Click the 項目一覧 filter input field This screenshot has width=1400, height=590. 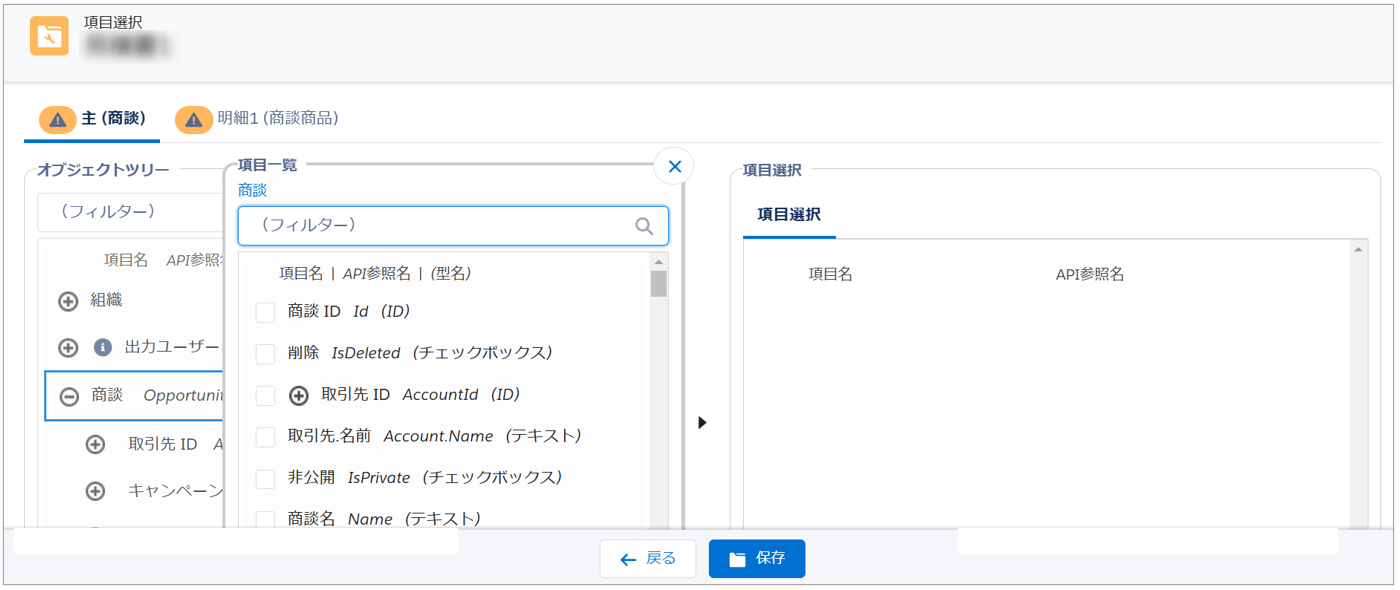click(440, 226)
